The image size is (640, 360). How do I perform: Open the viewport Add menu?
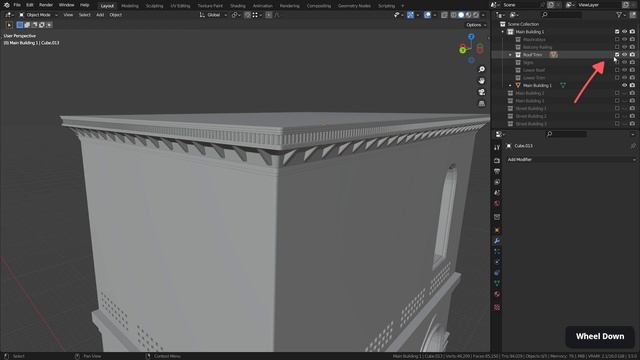(100, 15)
